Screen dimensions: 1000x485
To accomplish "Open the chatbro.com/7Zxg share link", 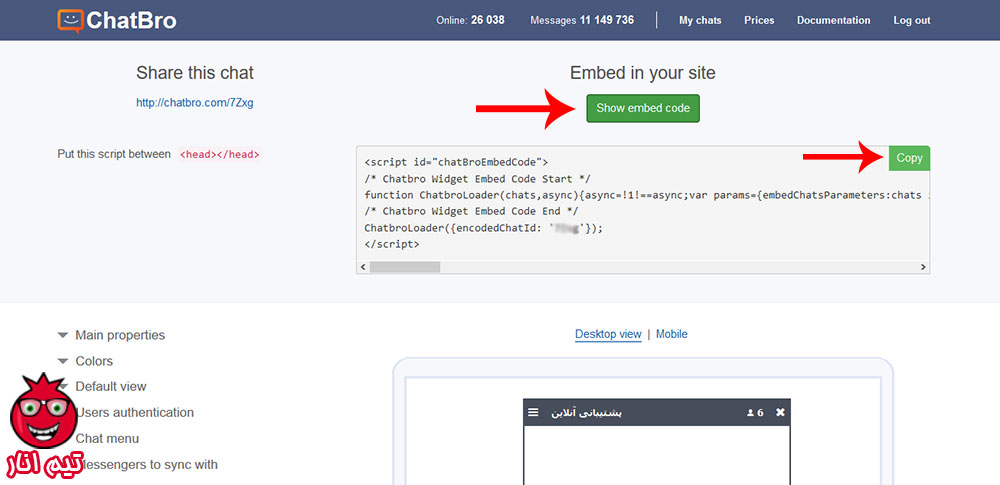I will tap(188, 102).
